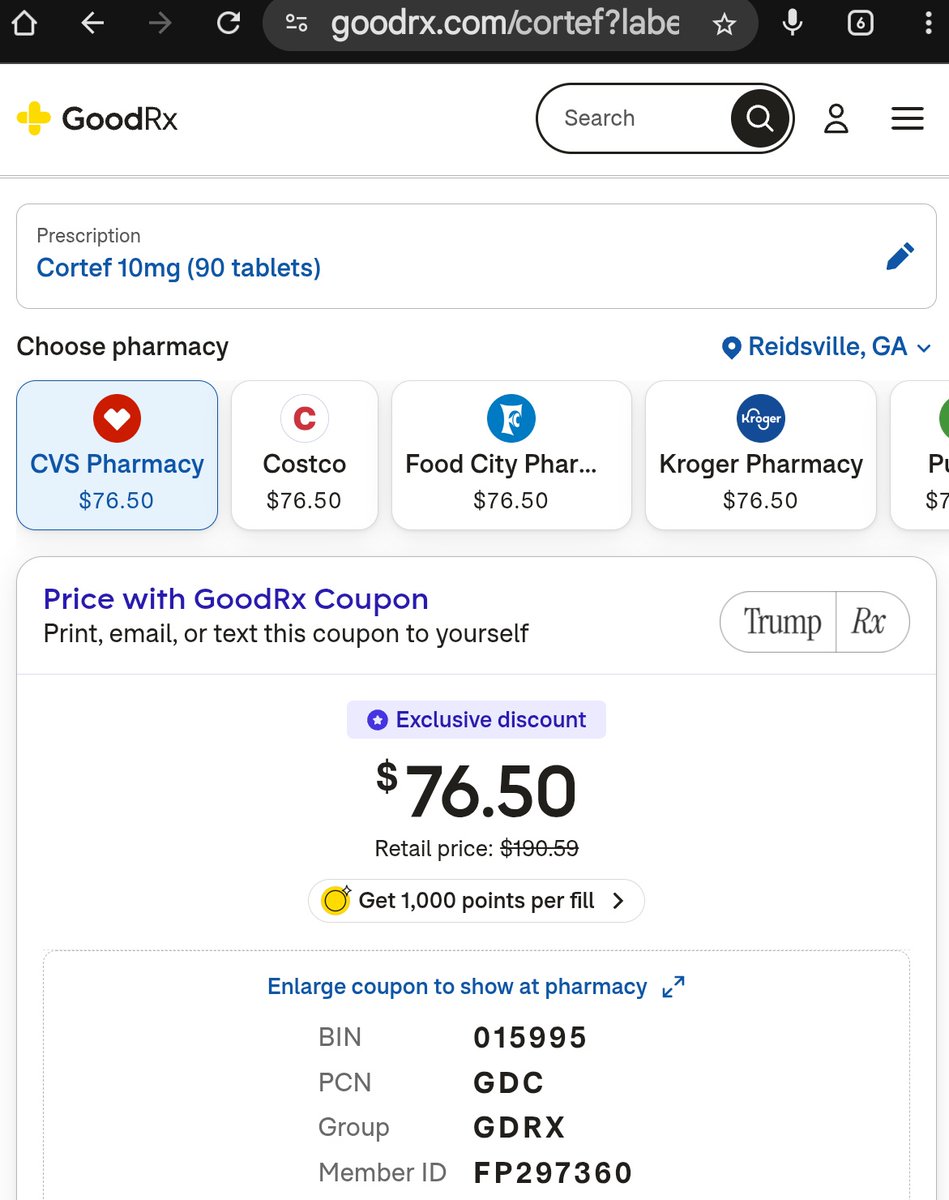Open Get 1,000 points per fill
The height and width of the screenshot is (1200, 949).
[x=476, y=900]
